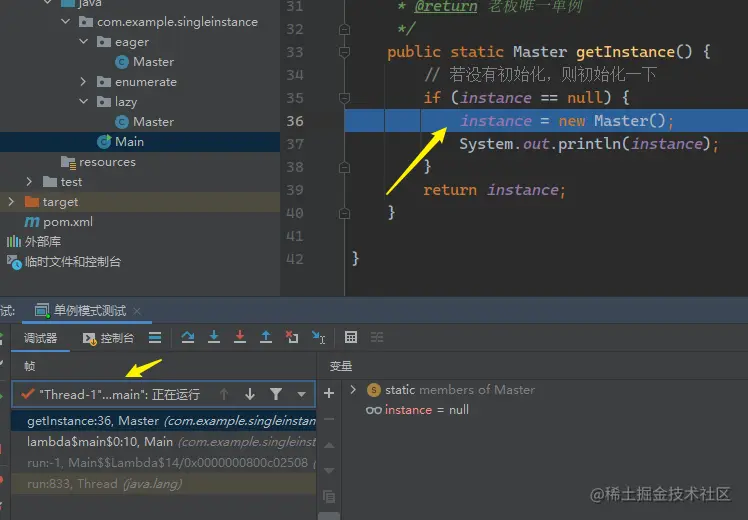Click the Show Execution Point lines icon
This screenshot has height=520, width=748.
tap(155, 337)
